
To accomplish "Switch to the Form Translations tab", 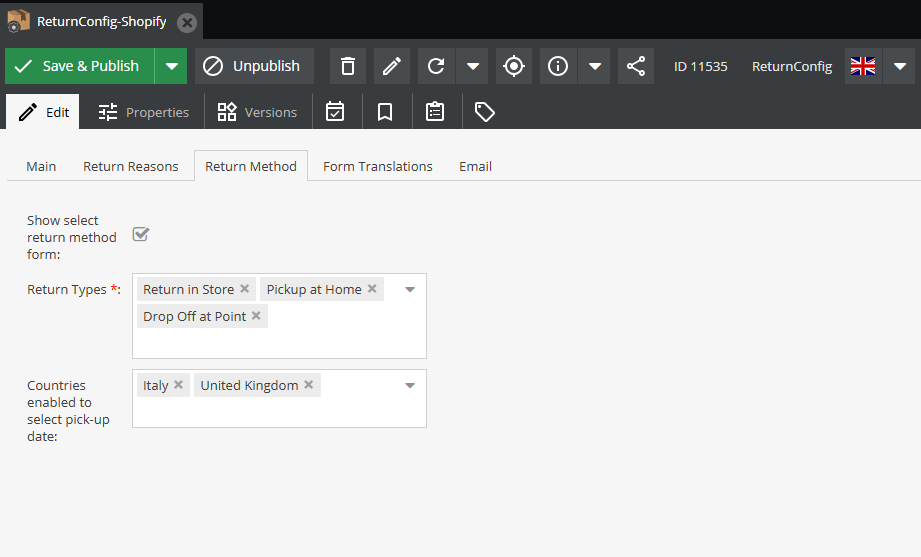I will [377, 166].
